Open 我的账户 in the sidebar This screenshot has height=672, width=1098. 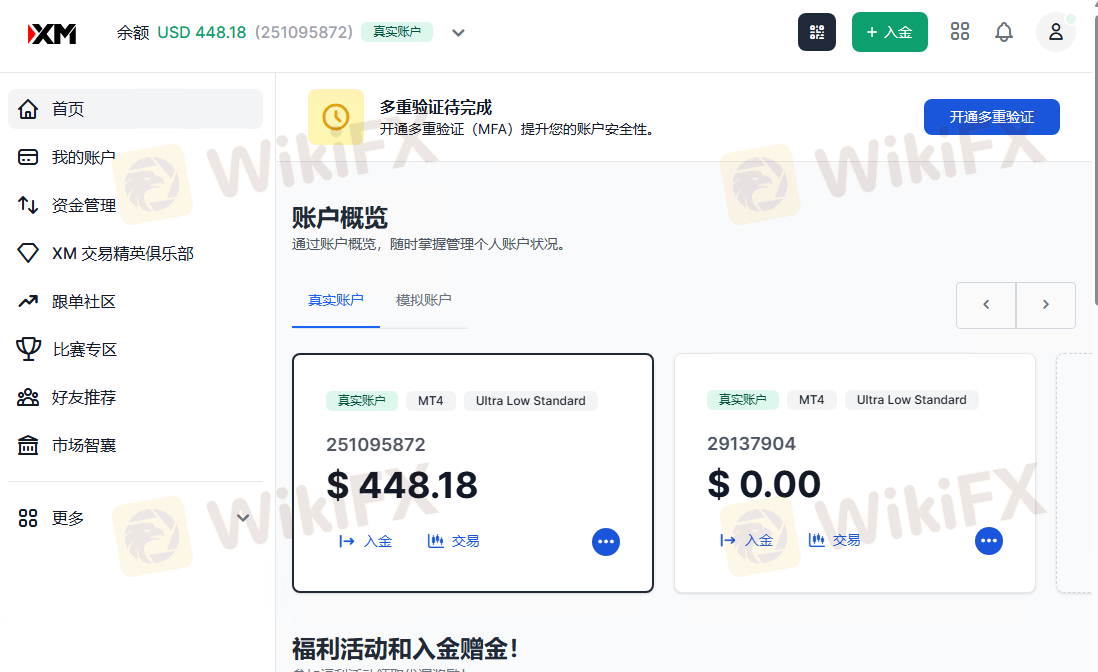pos(135,157)
